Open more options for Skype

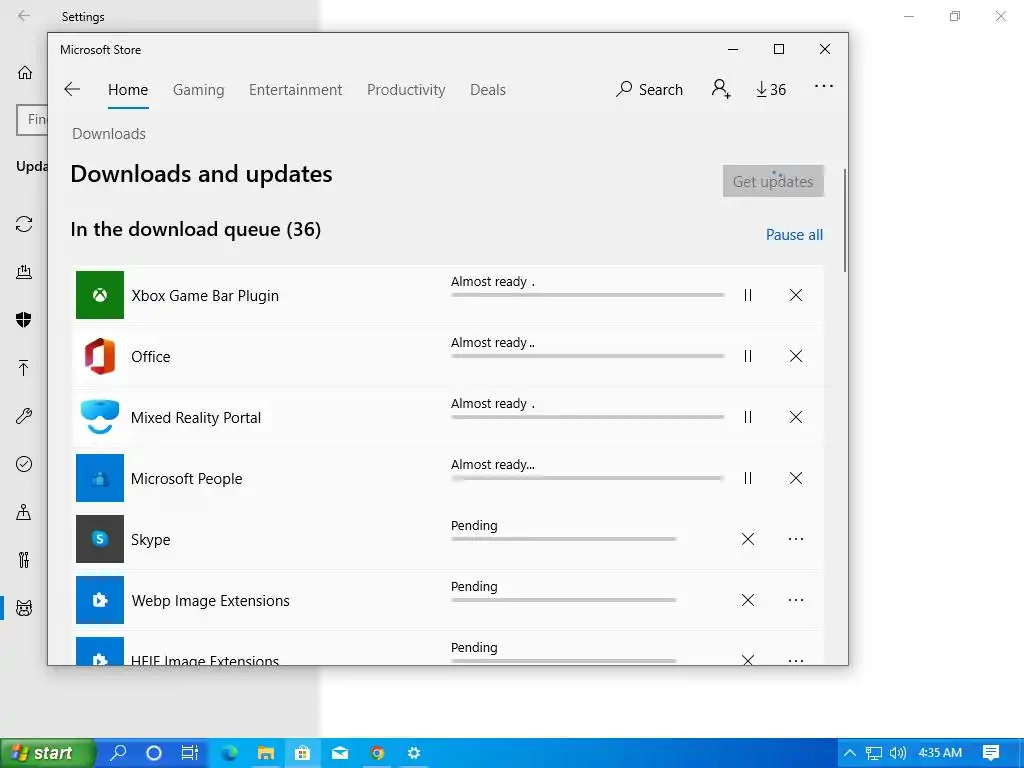point(795,539)
